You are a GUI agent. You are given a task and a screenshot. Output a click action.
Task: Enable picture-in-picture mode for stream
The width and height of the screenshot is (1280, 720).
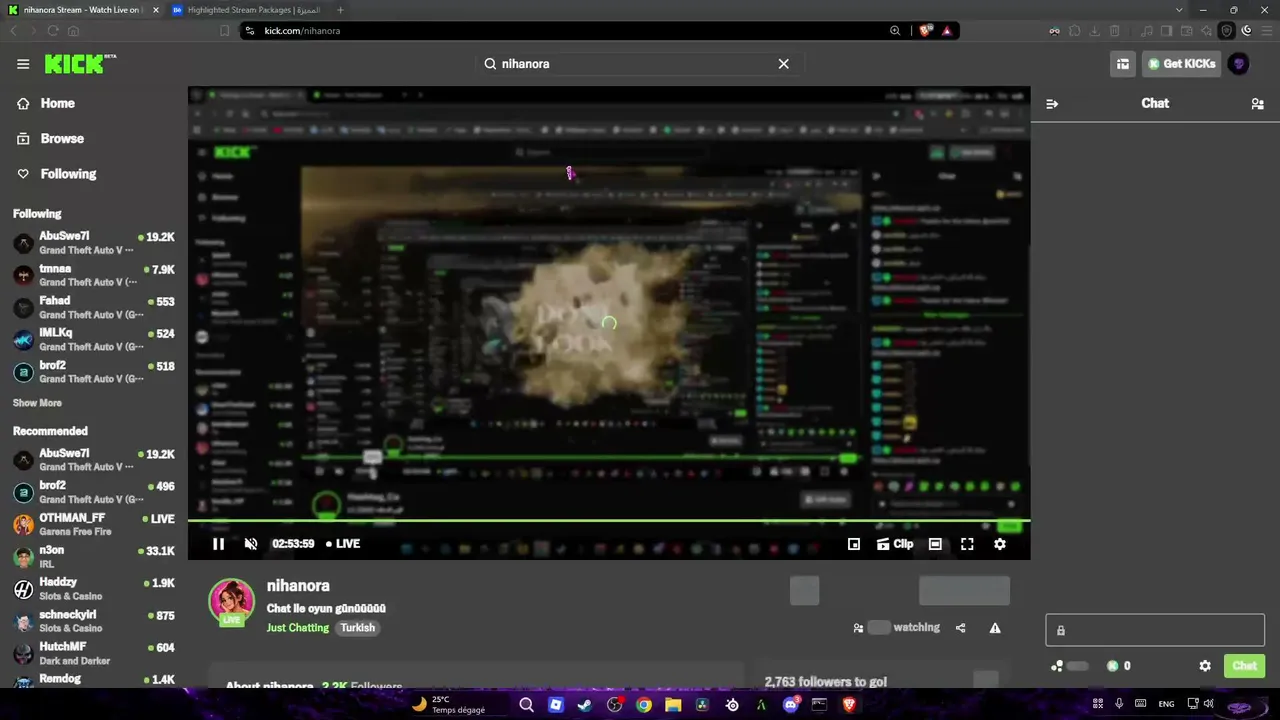(x=854, y=544)
